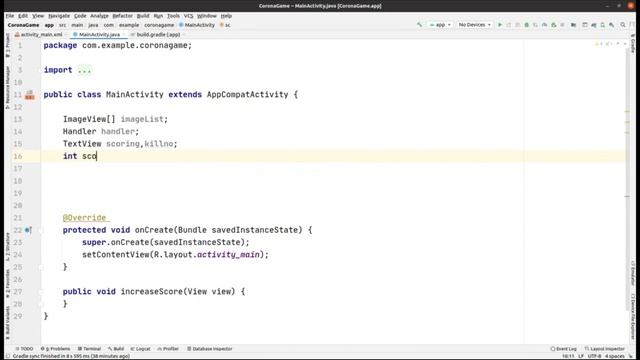Open the Profile app toolbar icon
Viewport: 640px width, 360px height.
pyautogui.click(x=544, y=25)
